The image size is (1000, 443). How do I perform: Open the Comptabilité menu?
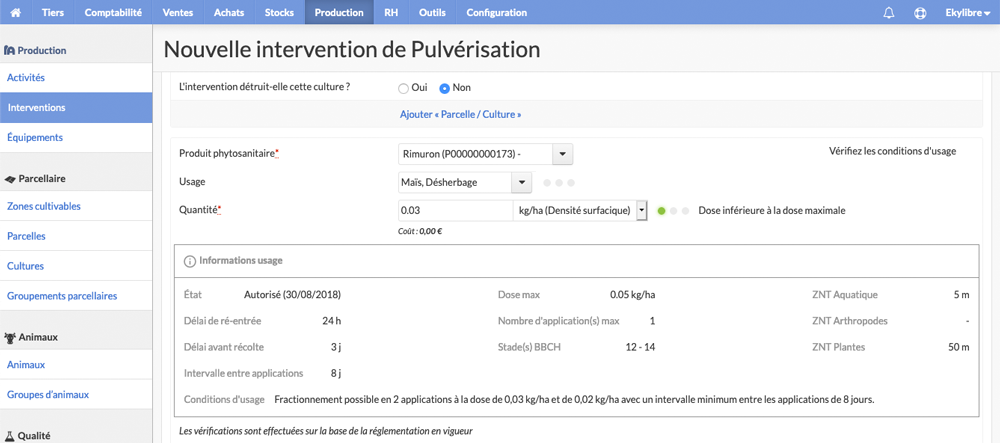pyautogui.click(x=113, y=13)
